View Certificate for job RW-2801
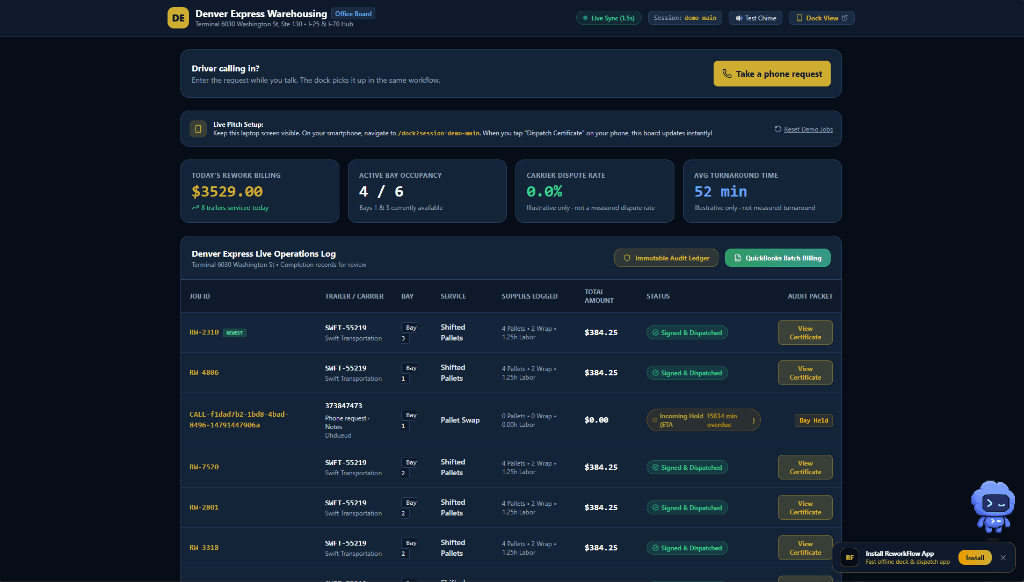 pos(805,508)
